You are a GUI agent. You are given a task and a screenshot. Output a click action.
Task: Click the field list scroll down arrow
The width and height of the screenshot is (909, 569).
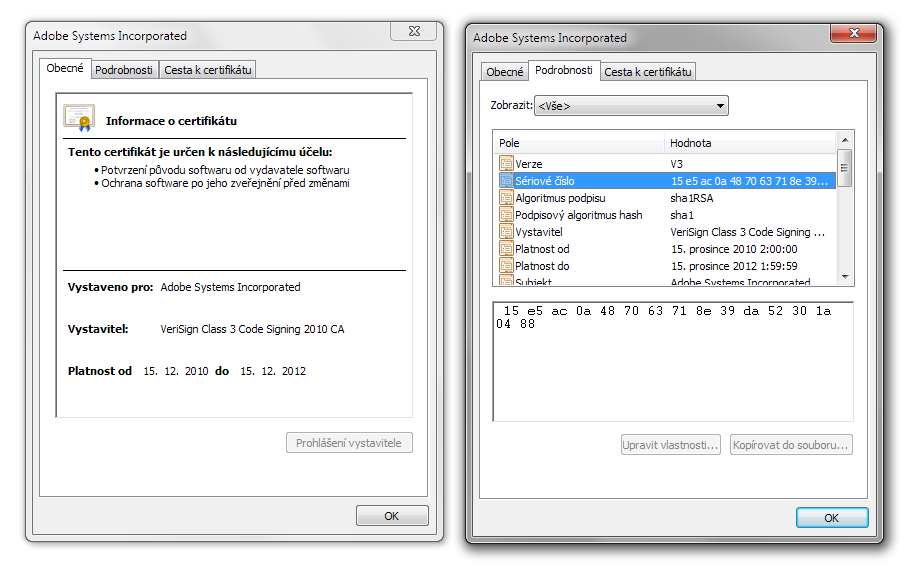pyautogui.click(x=845, y=277)
